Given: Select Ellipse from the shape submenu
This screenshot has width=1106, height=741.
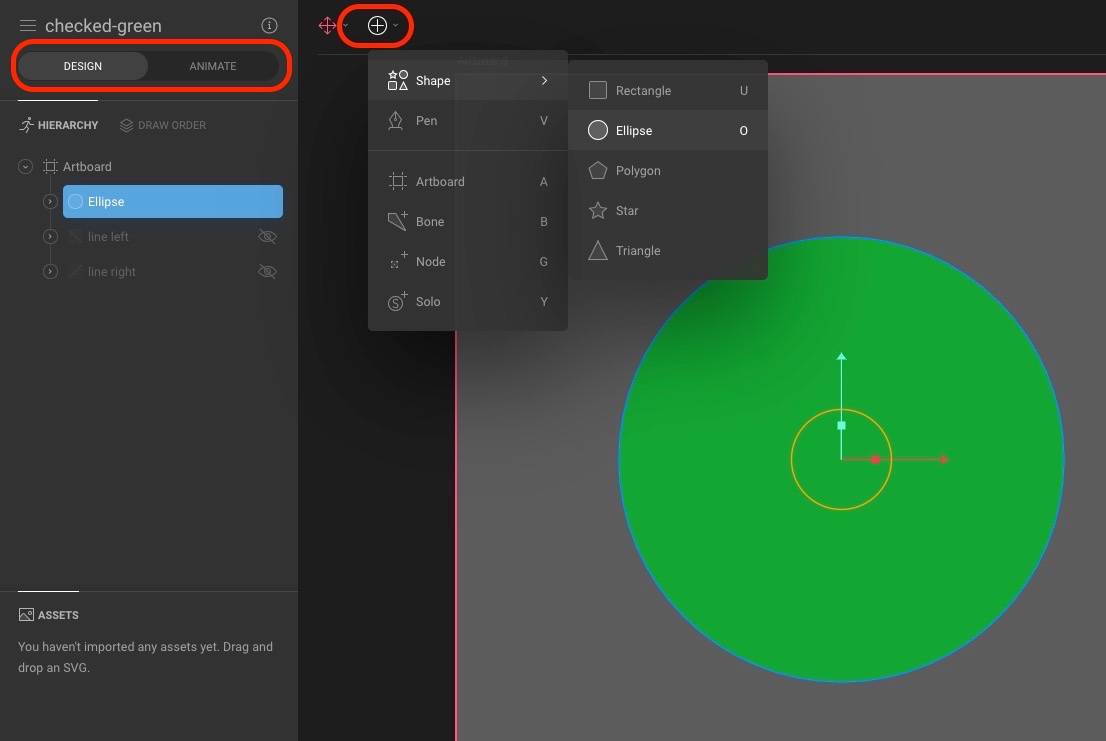Looking at the screenshot, I should (668, 130).
